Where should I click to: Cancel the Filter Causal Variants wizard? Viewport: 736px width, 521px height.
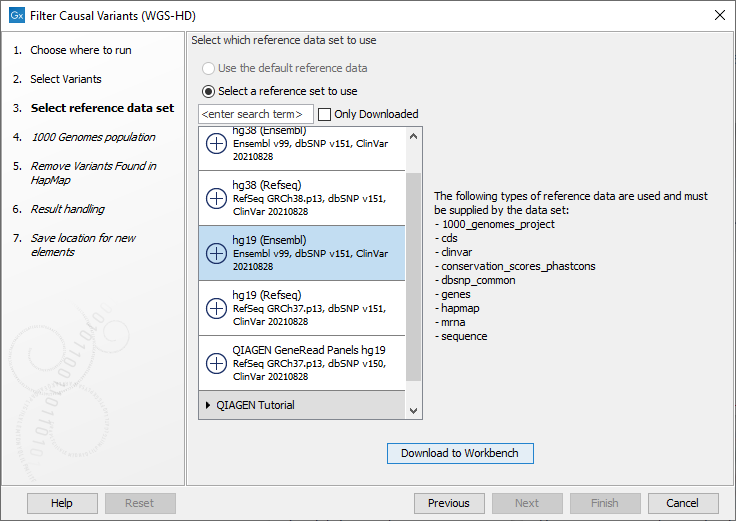coord(683,503)
